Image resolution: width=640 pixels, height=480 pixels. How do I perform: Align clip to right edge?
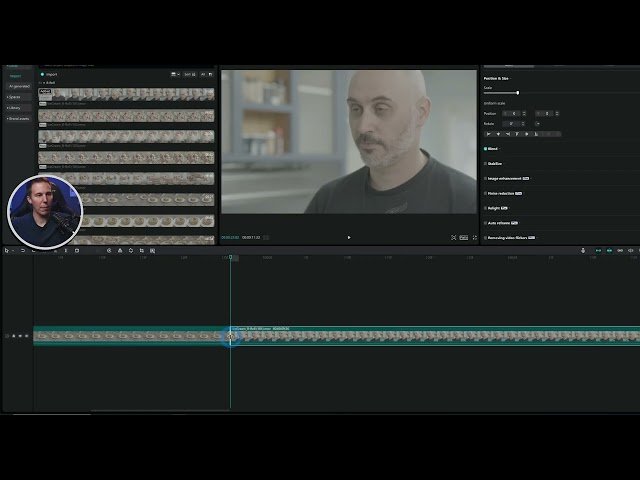pyautogui.click(x=508, y=134)
